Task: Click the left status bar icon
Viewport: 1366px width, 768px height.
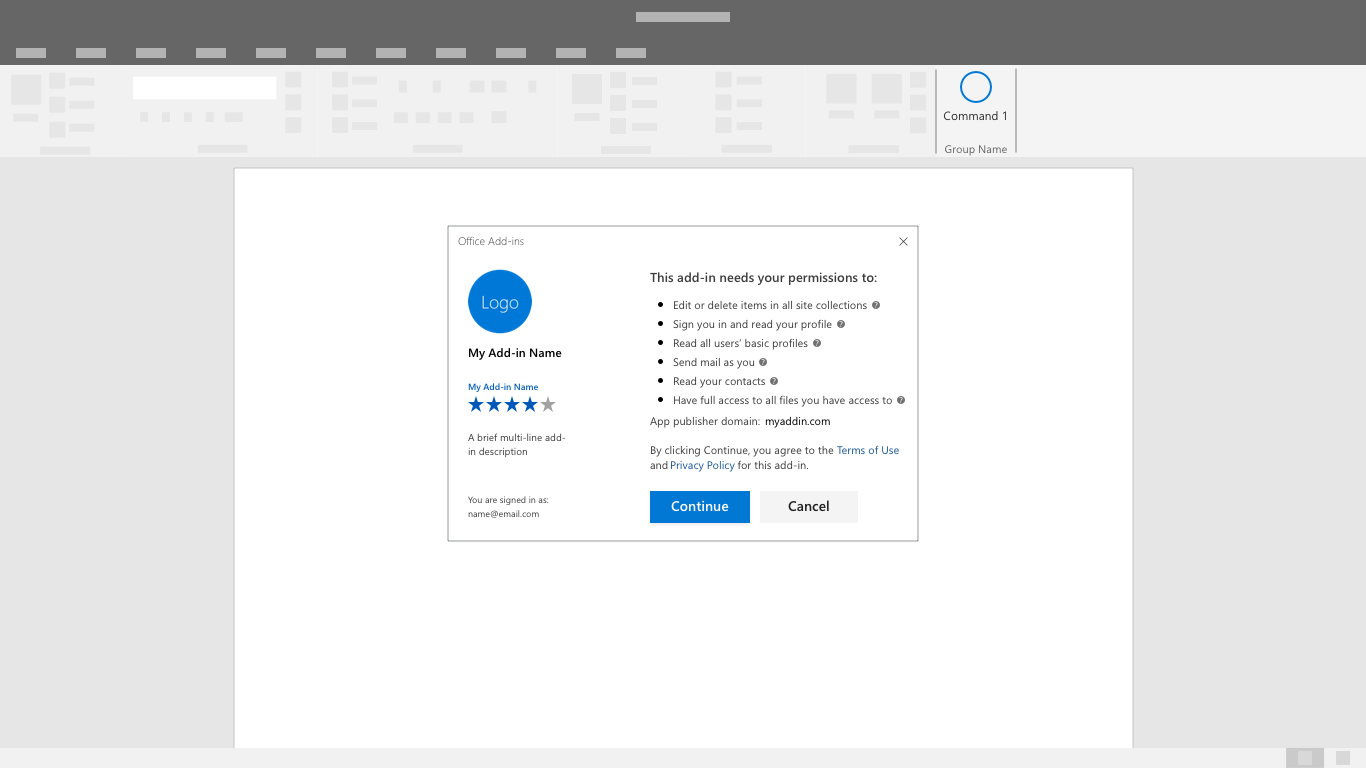Action: [1305, 758]
